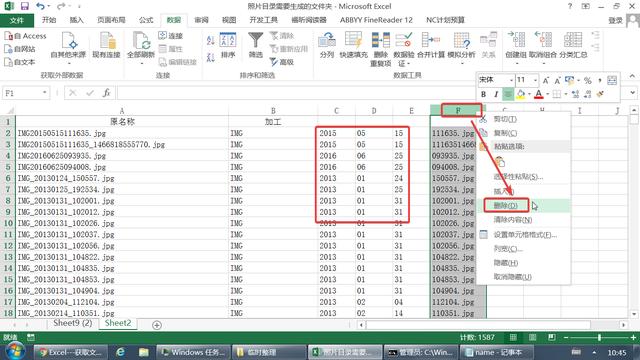Screen dimensions: 640x360
Task: Decrease decimal places in mini toolbar
Action: (x=588, y=94)
